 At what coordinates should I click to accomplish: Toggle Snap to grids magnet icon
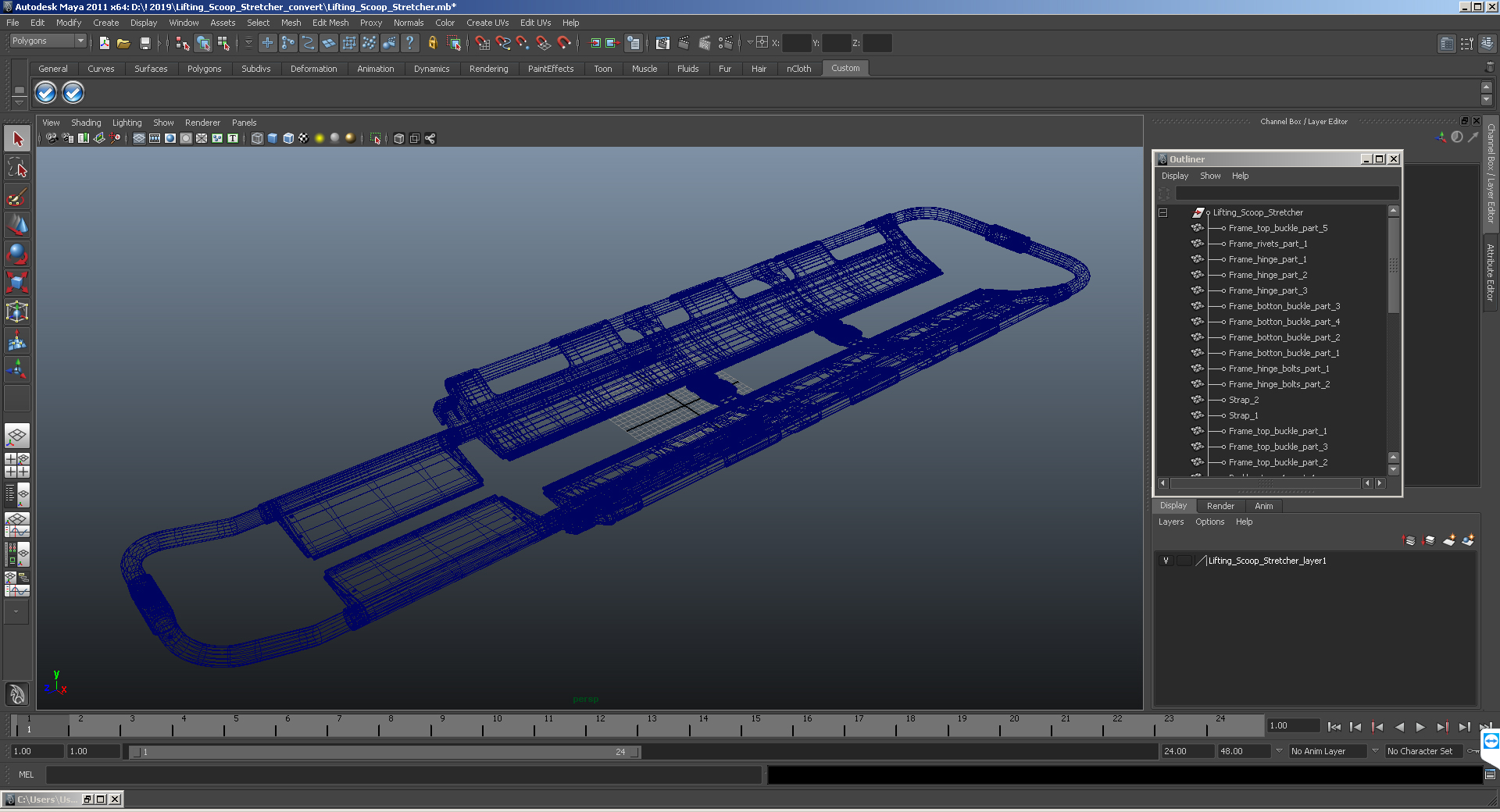(x=483, y=43)
